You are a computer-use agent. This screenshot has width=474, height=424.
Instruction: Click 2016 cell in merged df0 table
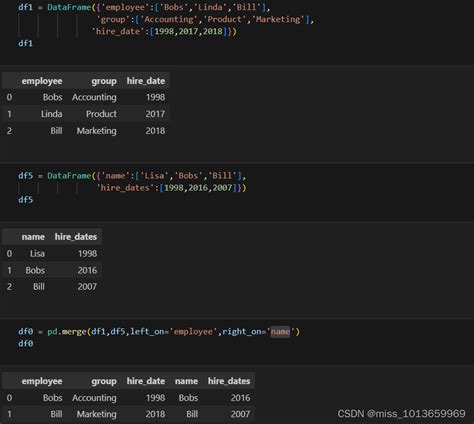click(x=241, y=398)
